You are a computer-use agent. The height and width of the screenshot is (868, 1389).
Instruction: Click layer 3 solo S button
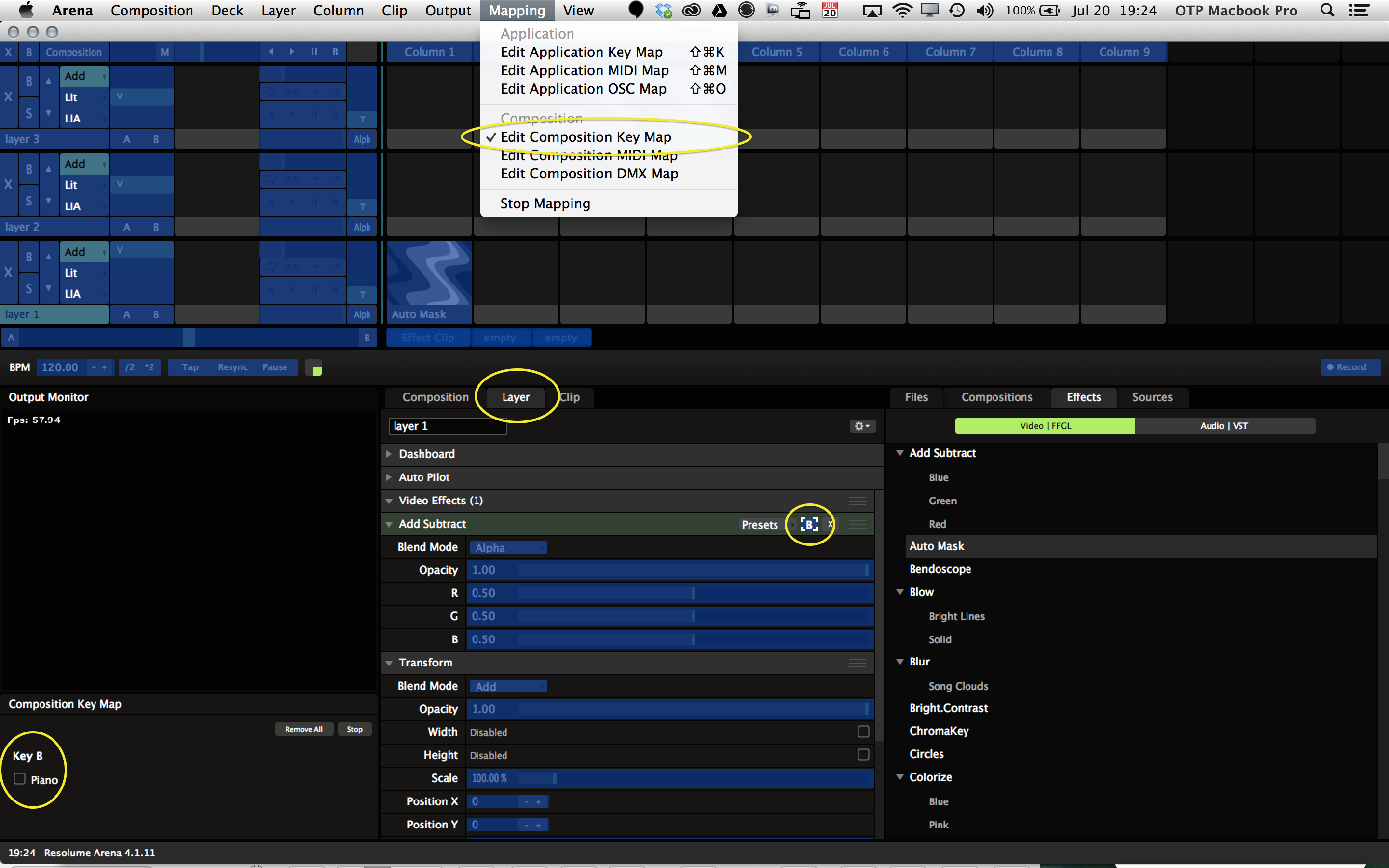[x=29, y=113]
